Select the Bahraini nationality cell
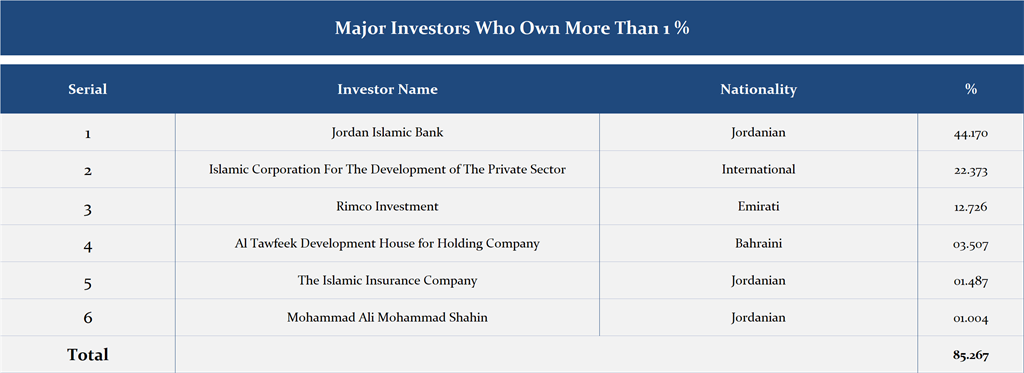Image resolution: width=1024 pixels, height=373 pixels. click(x=758, y=244)
